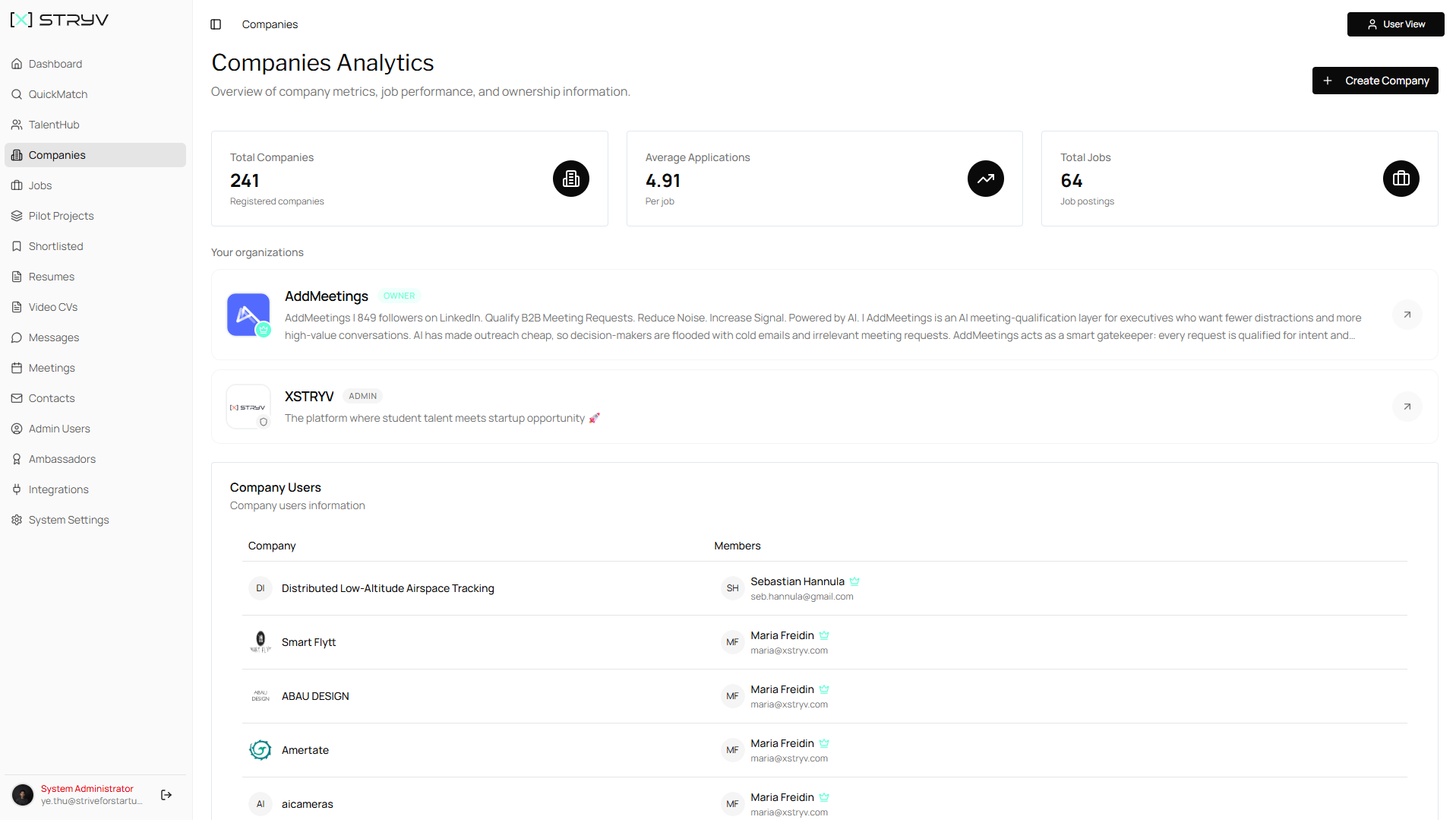1456x820 pixels.
Task: Click the Average Applications trend icon
Action: click(x=986, y=179)
